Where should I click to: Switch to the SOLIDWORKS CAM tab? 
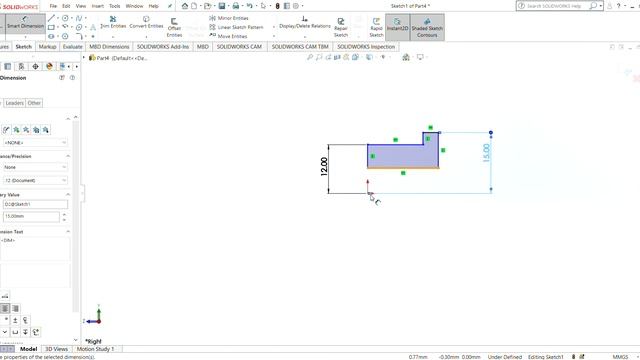point(239,47)
